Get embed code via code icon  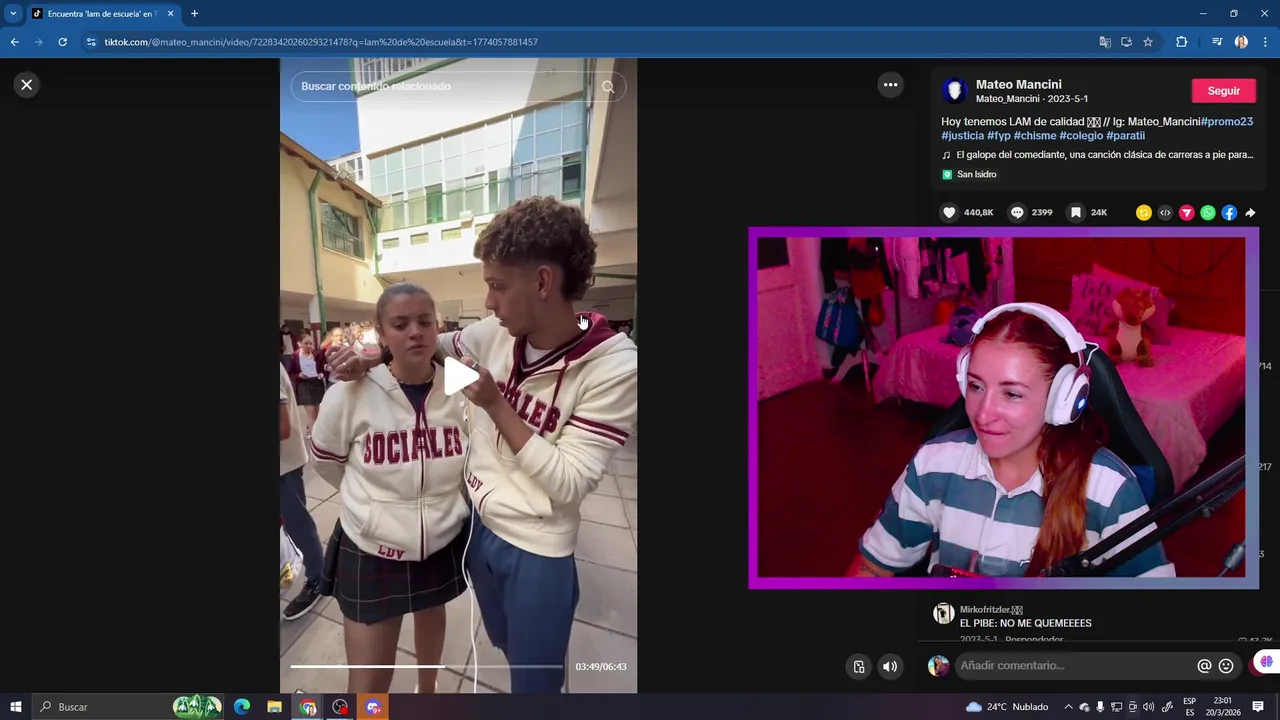[1165, 213]
